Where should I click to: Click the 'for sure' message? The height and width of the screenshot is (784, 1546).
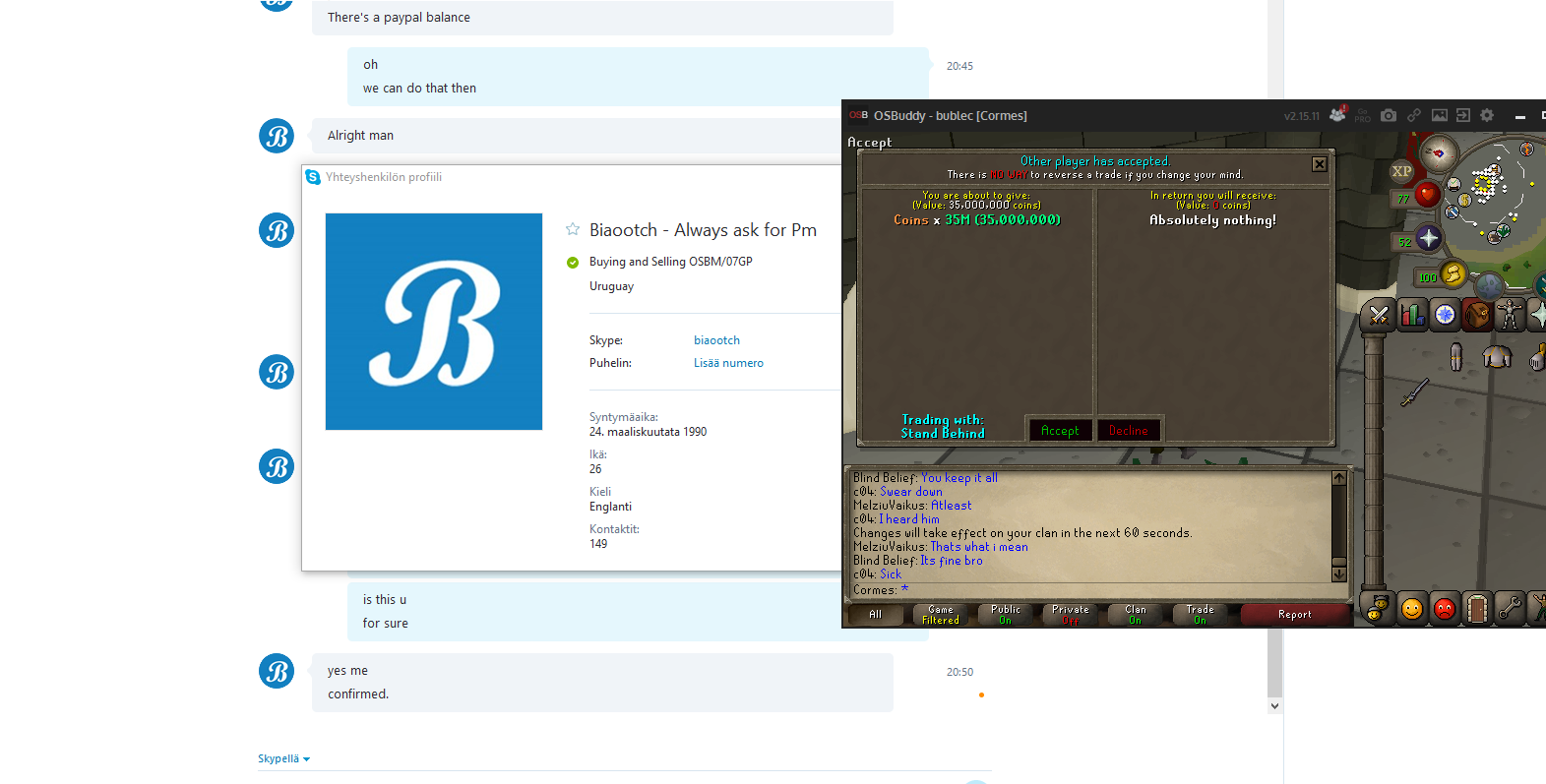pos(385,624)
